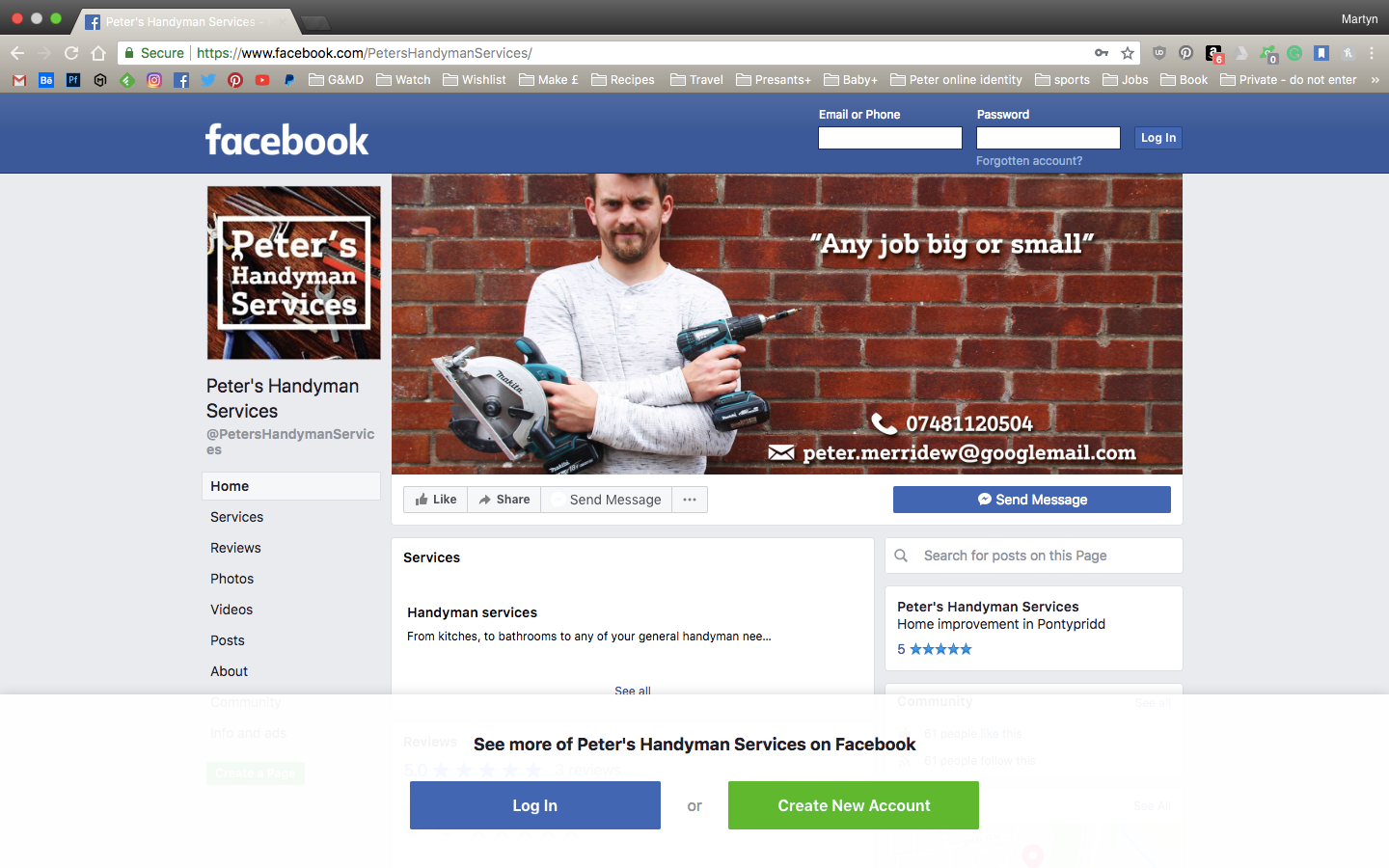Expand the Watch bookmarks folder

tap(403, 80)
